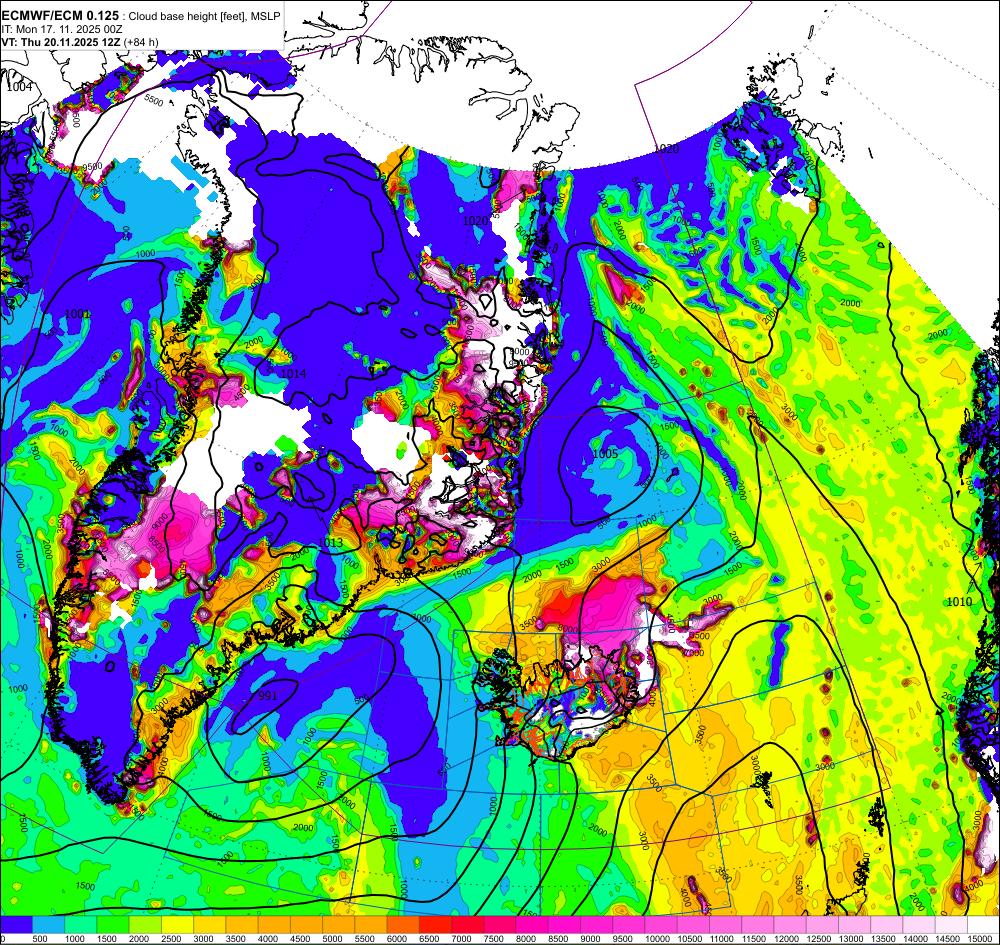The width and height of the screenshot is (1000, 945).
Task: Click the '4500' label in the legend scale
Action: (300, 938)
